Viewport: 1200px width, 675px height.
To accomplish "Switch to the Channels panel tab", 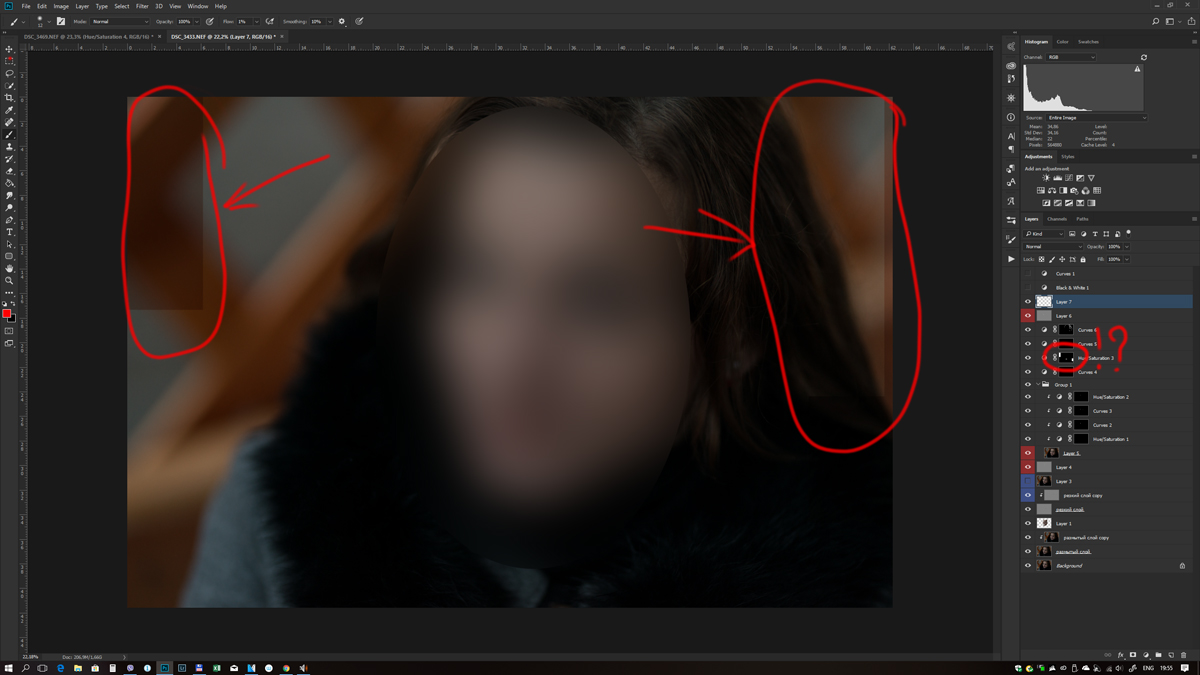I will [1057, 219].
